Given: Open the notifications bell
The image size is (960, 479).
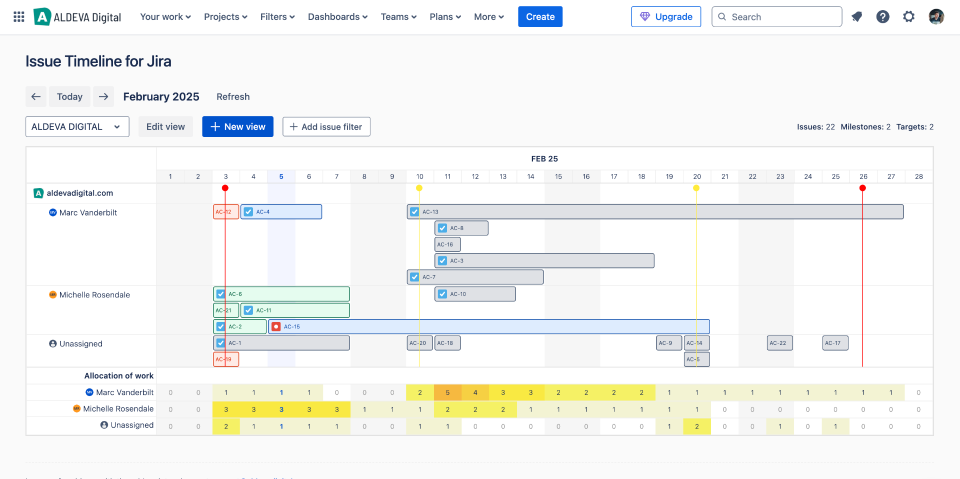Looking at the screenshot, I should coord(857,17).
